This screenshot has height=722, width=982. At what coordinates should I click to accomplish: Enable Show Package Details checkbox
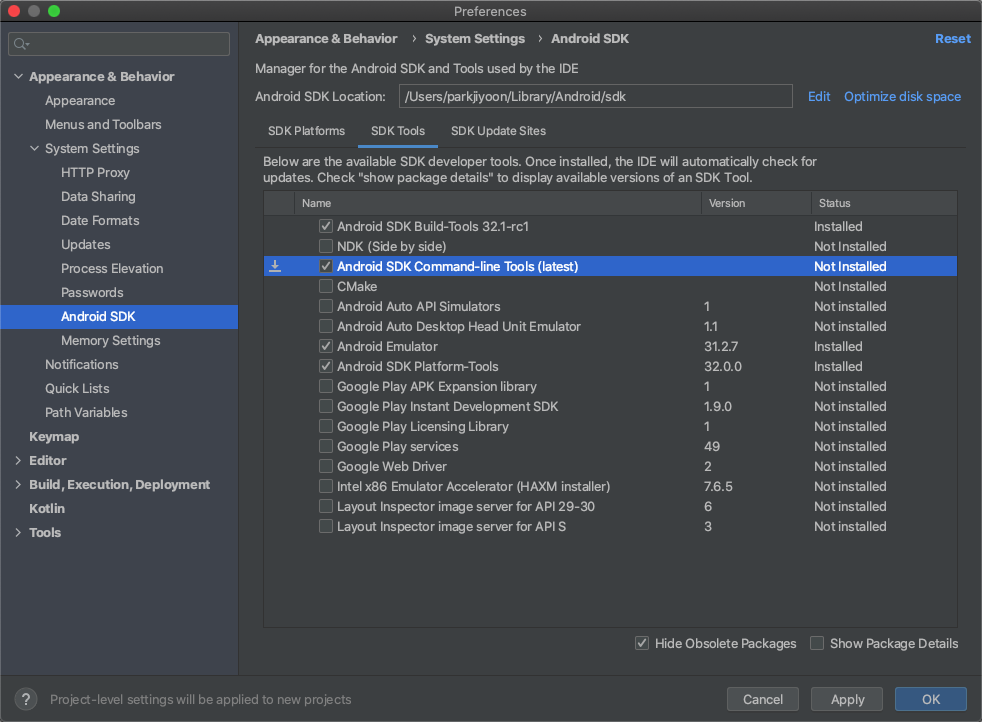pyautogui.click(x=817, y=643)
